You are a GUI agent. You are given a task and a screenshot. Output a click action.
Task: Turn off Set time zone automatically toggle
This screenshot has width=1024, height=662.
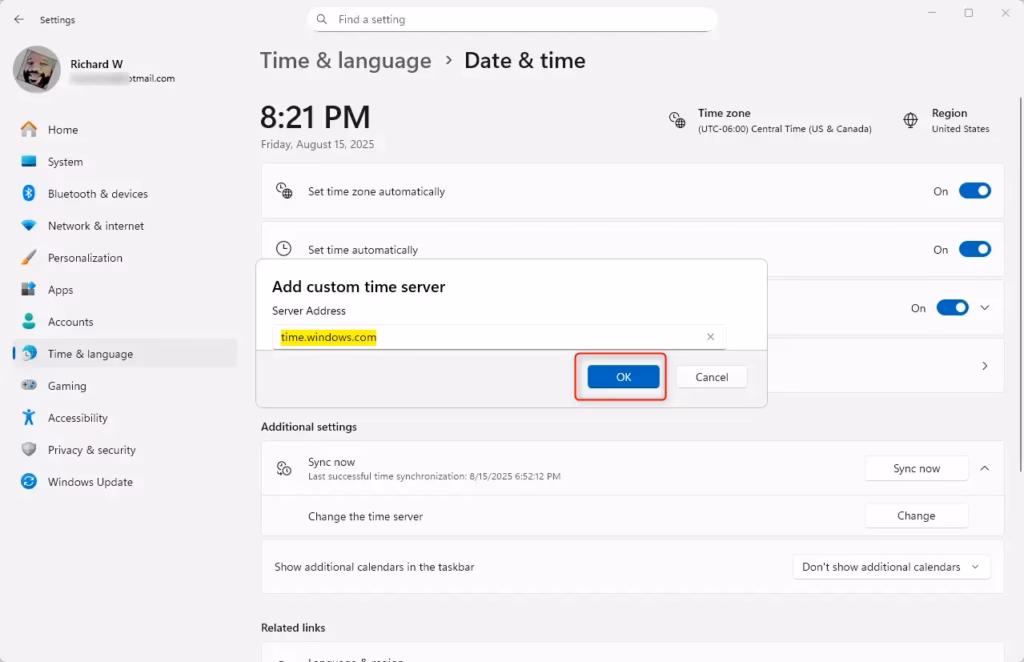point(975,191)
